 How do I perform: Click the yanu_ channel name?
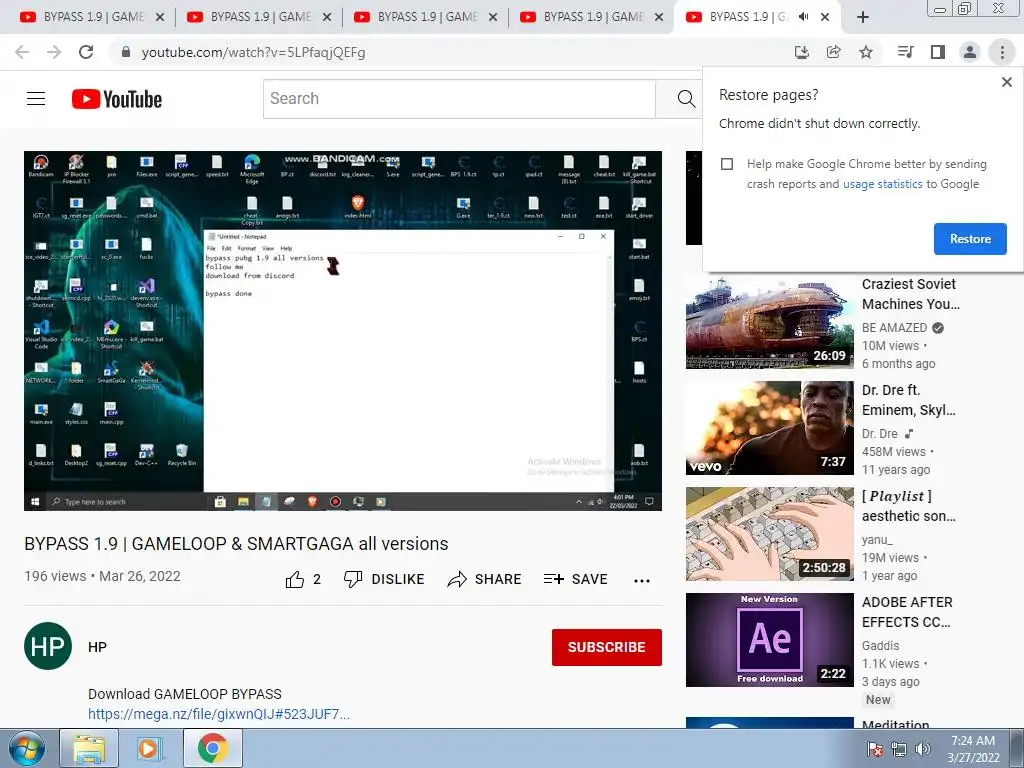[x=877, y=540]
